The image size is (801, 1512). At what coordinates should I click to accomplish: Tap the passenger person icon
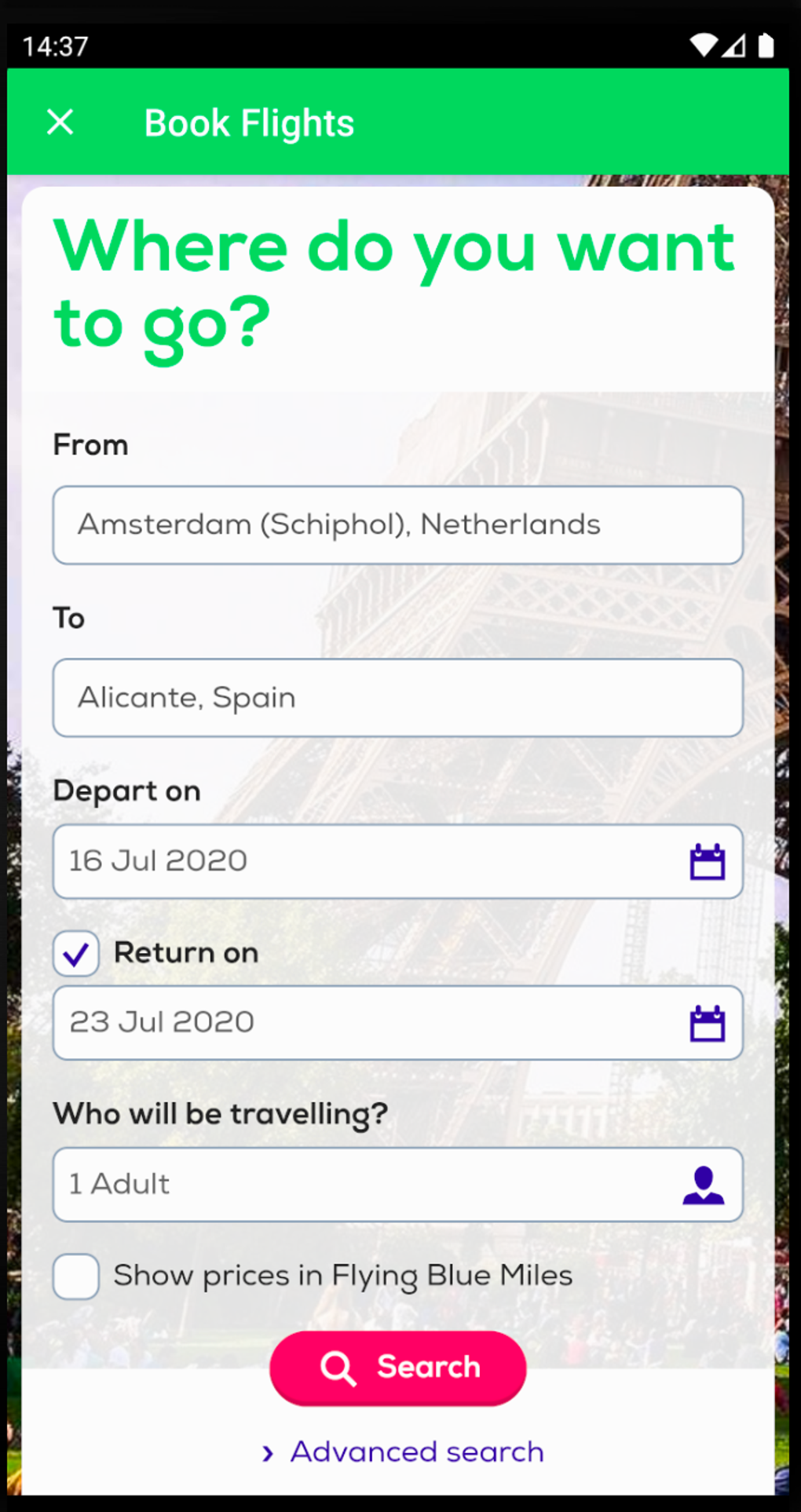(x=703, y=1185)
